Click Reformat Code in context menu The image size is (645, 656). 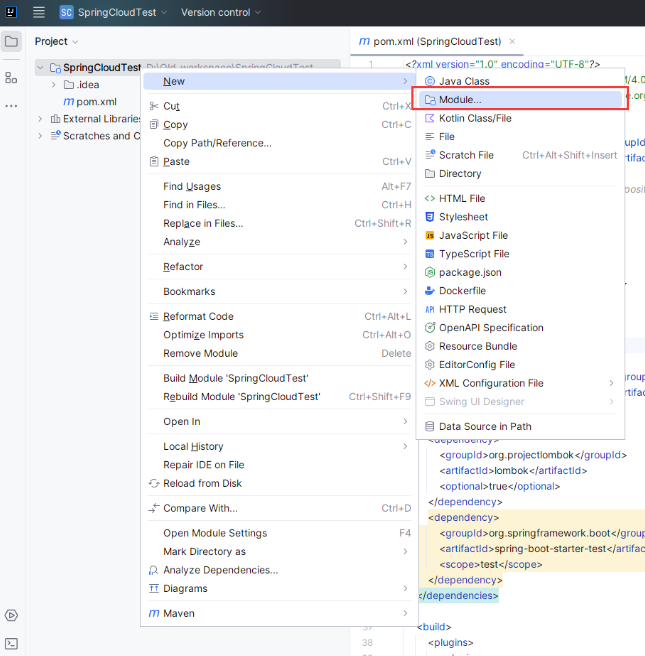tap(198, 317)
